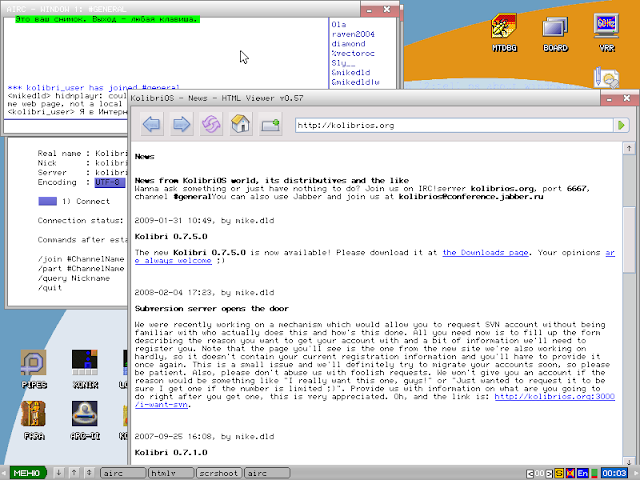Click the HTML Viewer vertical scrollbar thumb

coord(629,240)
